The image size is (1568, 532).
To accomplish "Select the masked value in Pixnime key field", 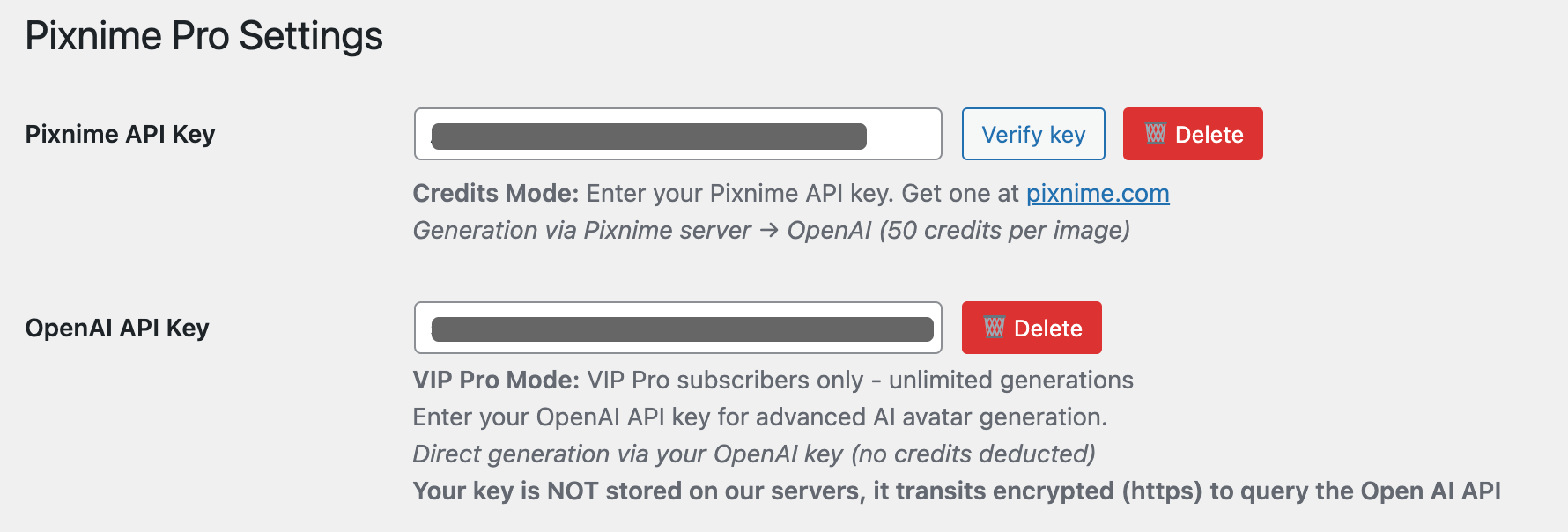I will coord(649,137).
